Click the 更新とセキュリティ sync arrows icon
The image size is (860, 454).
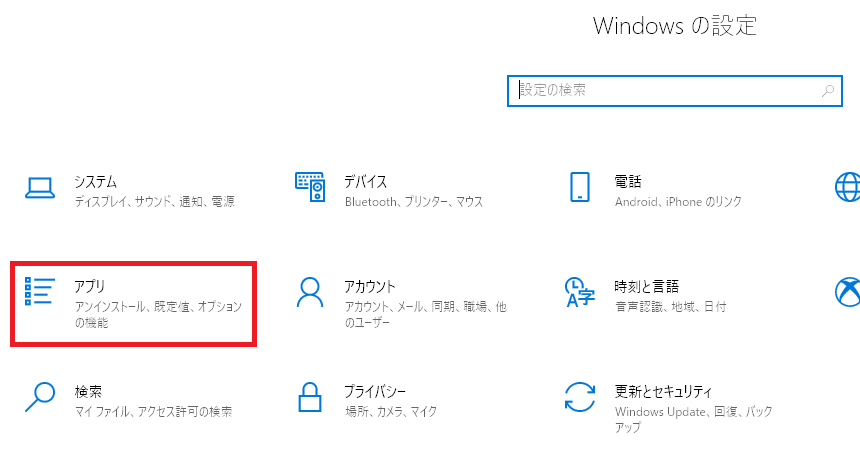(x=580, y=397)
